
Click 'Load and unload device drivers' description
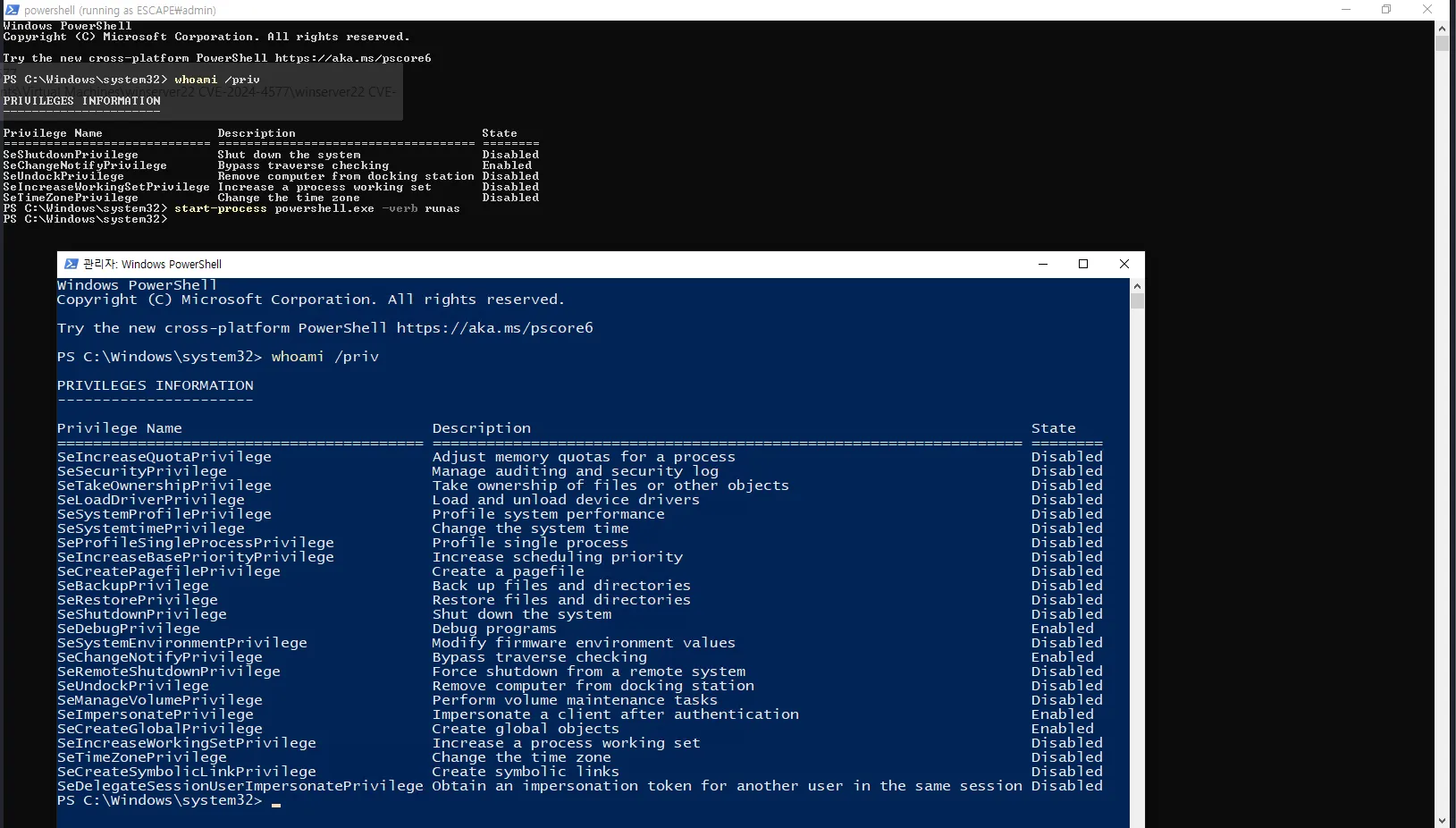[566, 500]
